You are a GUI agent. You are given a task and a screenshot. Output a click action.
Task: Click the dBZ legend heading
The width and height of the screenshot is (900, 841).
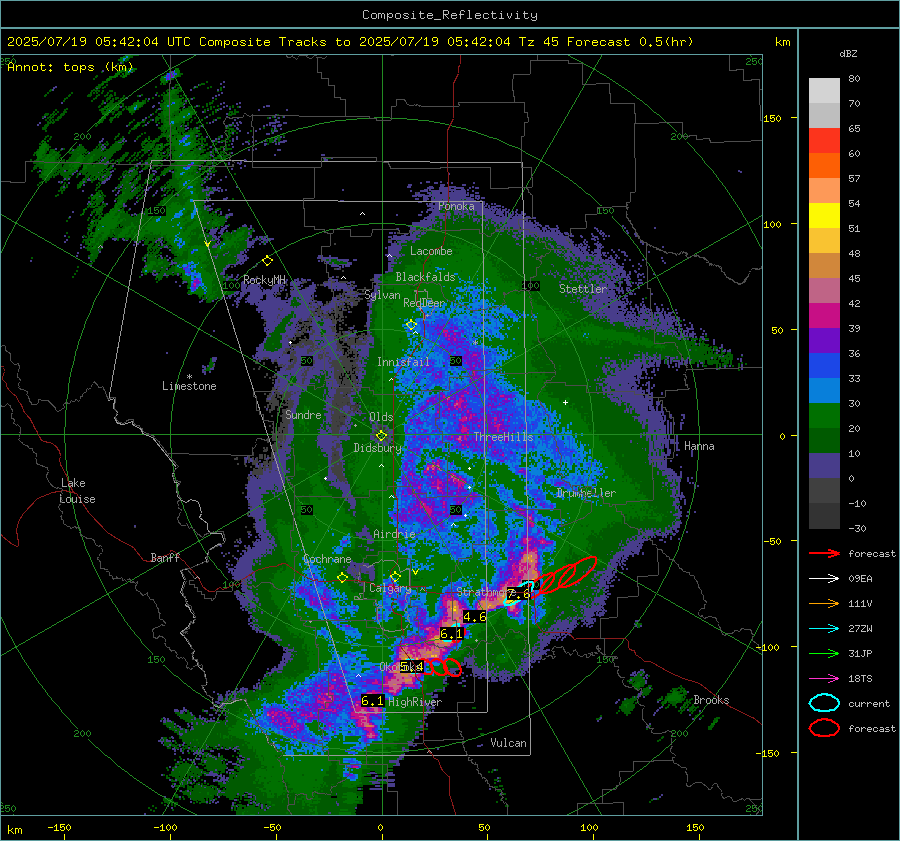click(x=848, y=53)
